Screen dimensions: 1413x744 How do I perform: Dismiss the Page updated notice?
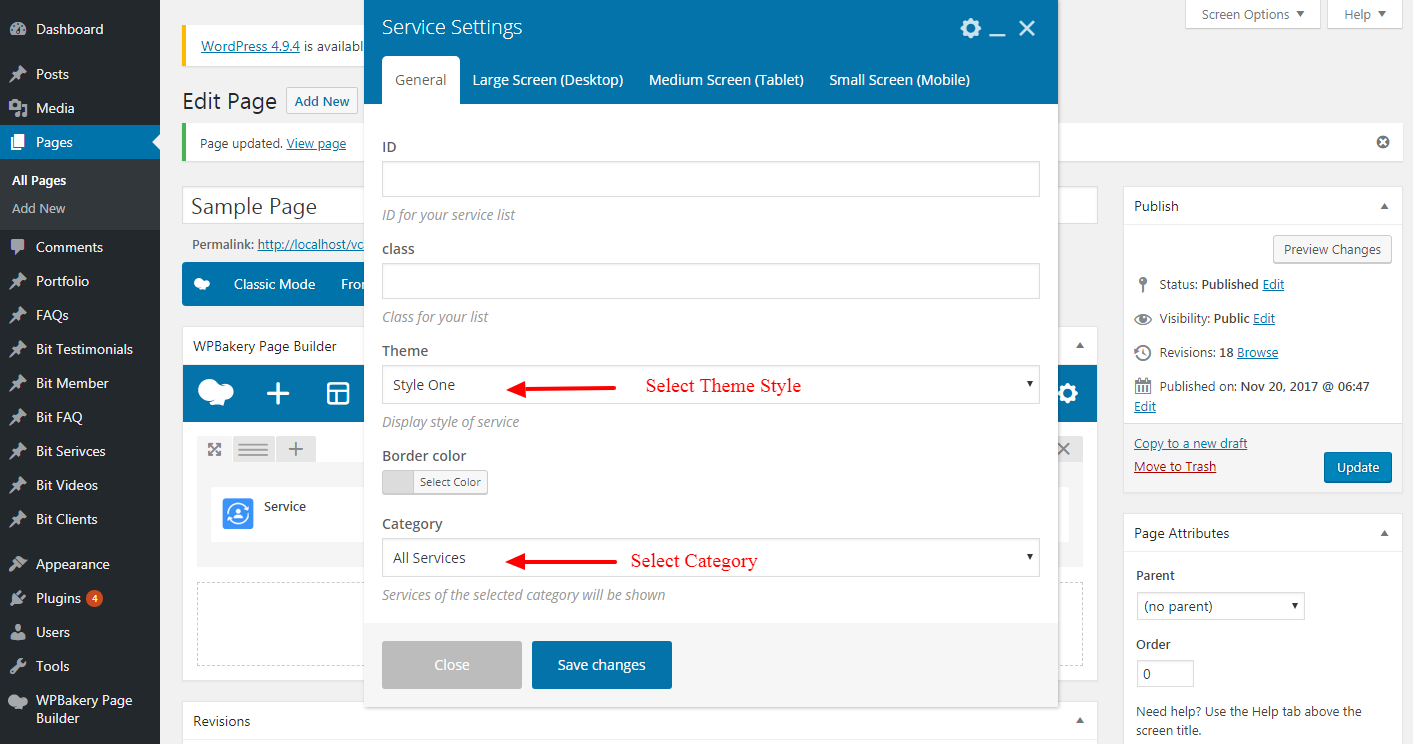point(1383,142)
